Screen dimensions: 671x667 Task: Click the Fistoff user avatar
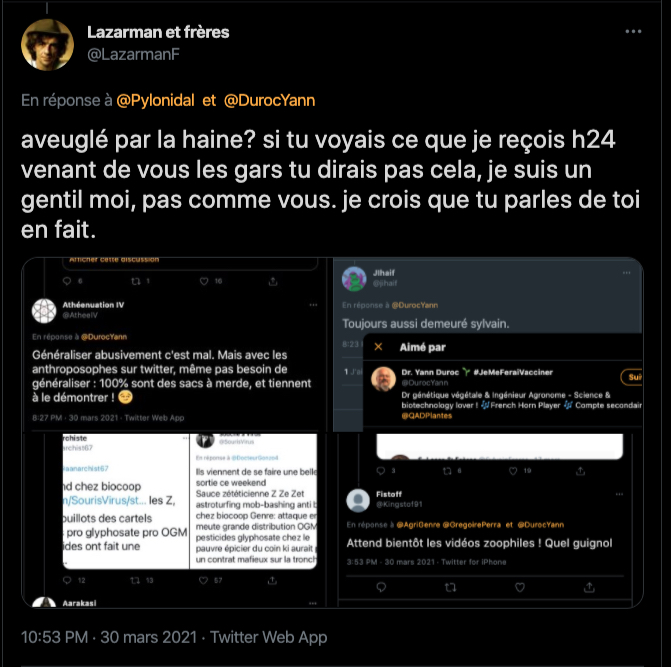pos(359,500)
